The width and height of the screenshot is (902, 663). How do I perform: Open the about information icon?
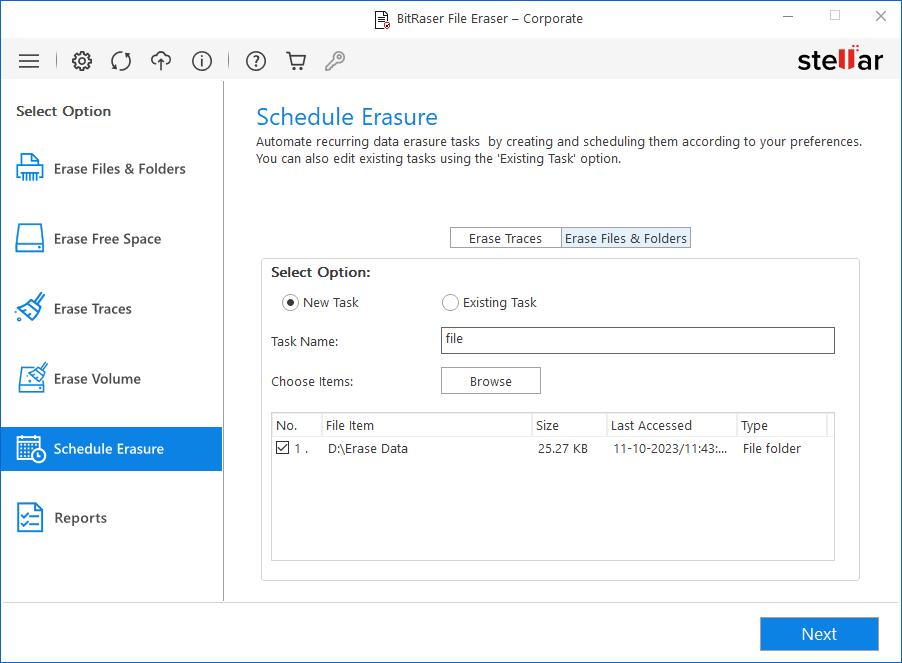(202, 61)
